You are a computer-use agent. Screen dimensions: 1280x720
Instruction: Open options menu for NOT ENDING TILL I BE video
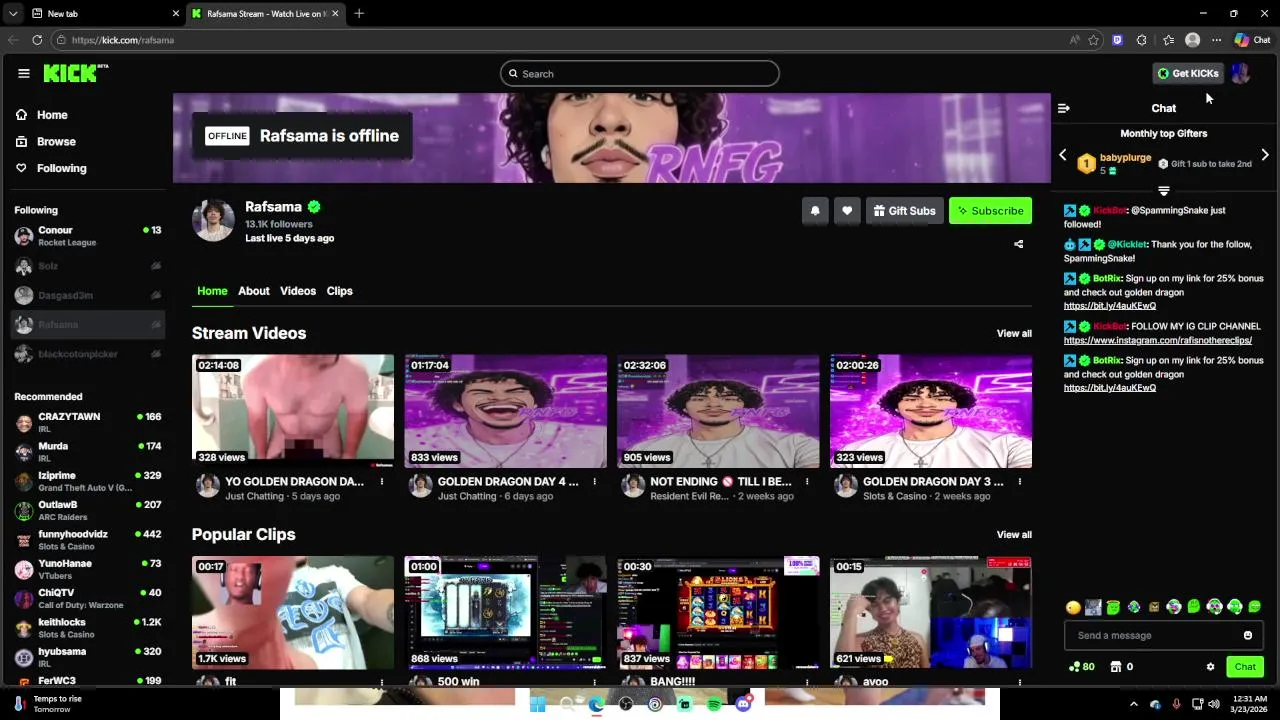coord(807,482)
